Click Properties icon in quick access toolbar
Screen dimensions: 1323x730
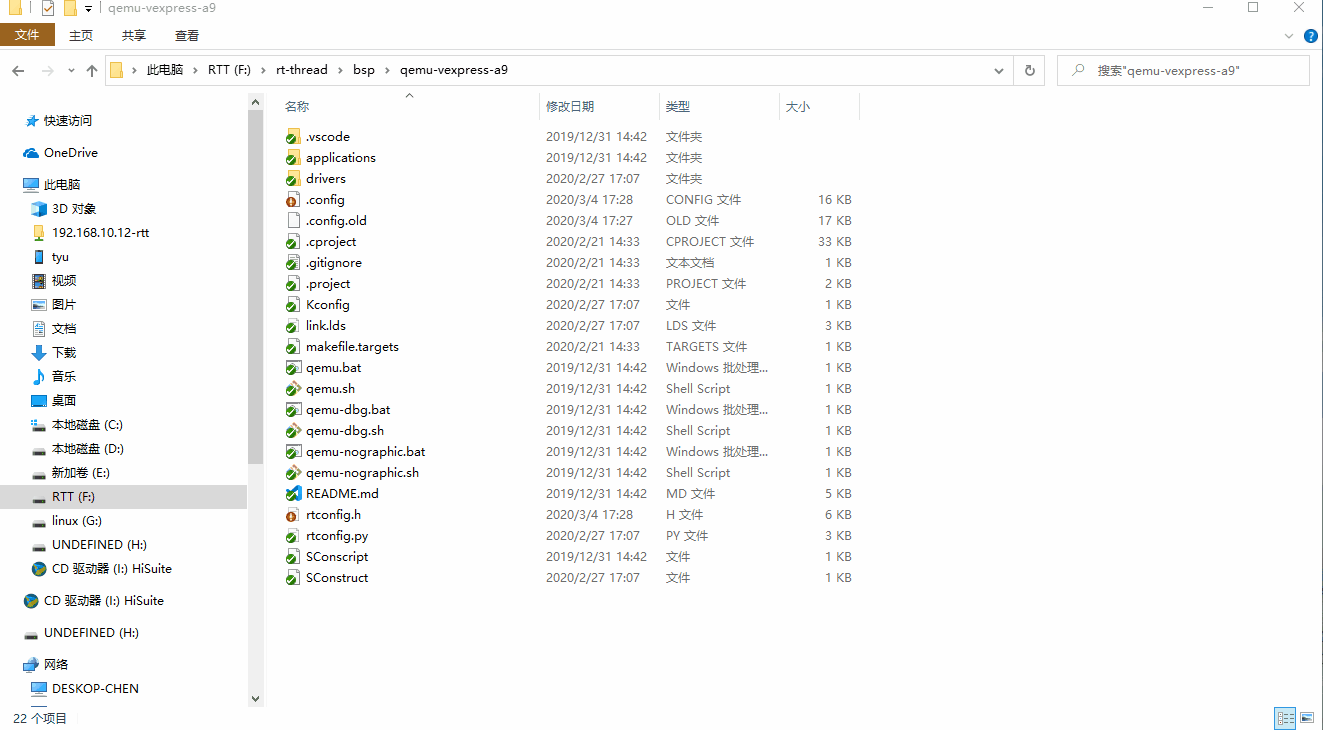(x=48, y=9)
